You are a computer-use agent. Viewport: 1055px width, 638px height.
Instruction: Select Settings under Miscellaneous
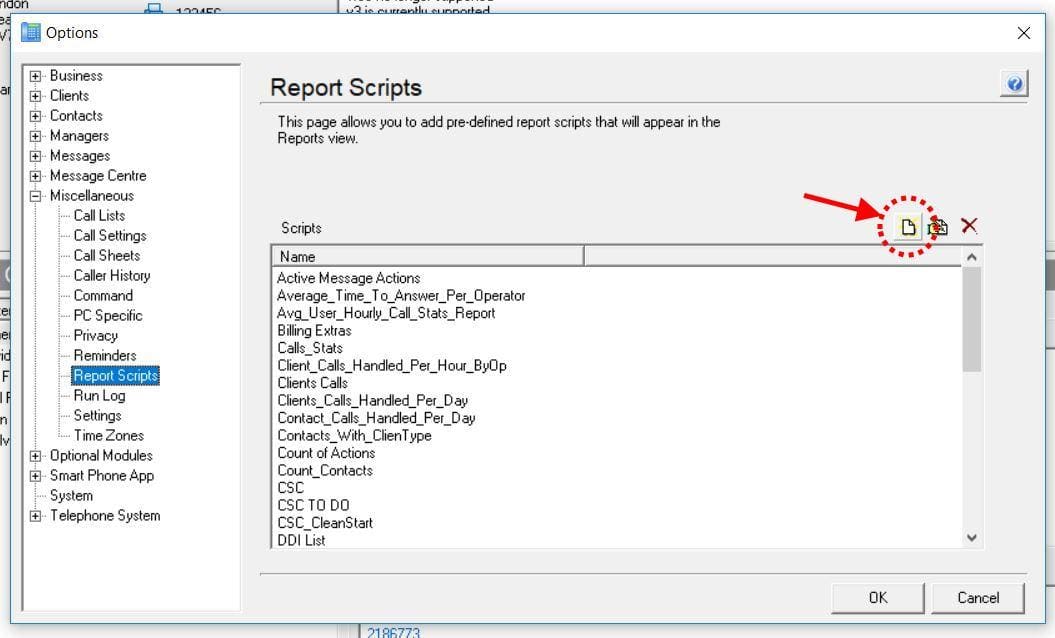click(x=97, y=415)
